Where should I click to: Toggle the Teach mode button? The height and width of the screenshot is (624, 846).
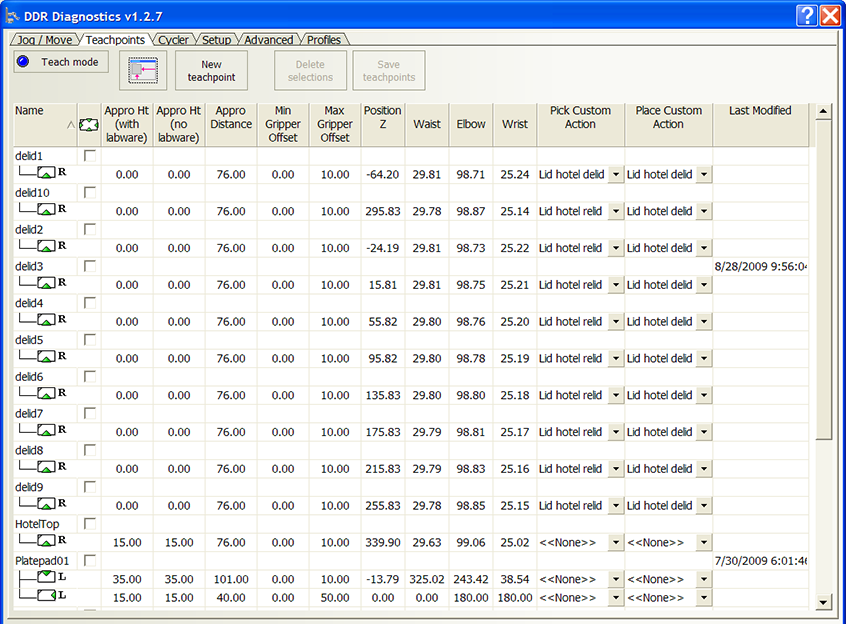[x=61, y=62]
